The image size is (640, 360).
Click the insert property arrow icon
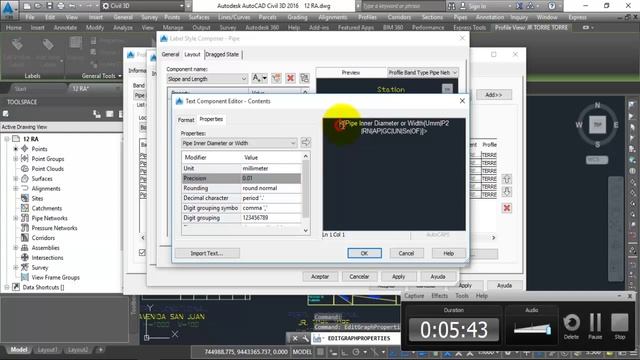click(x=305, y=142)
